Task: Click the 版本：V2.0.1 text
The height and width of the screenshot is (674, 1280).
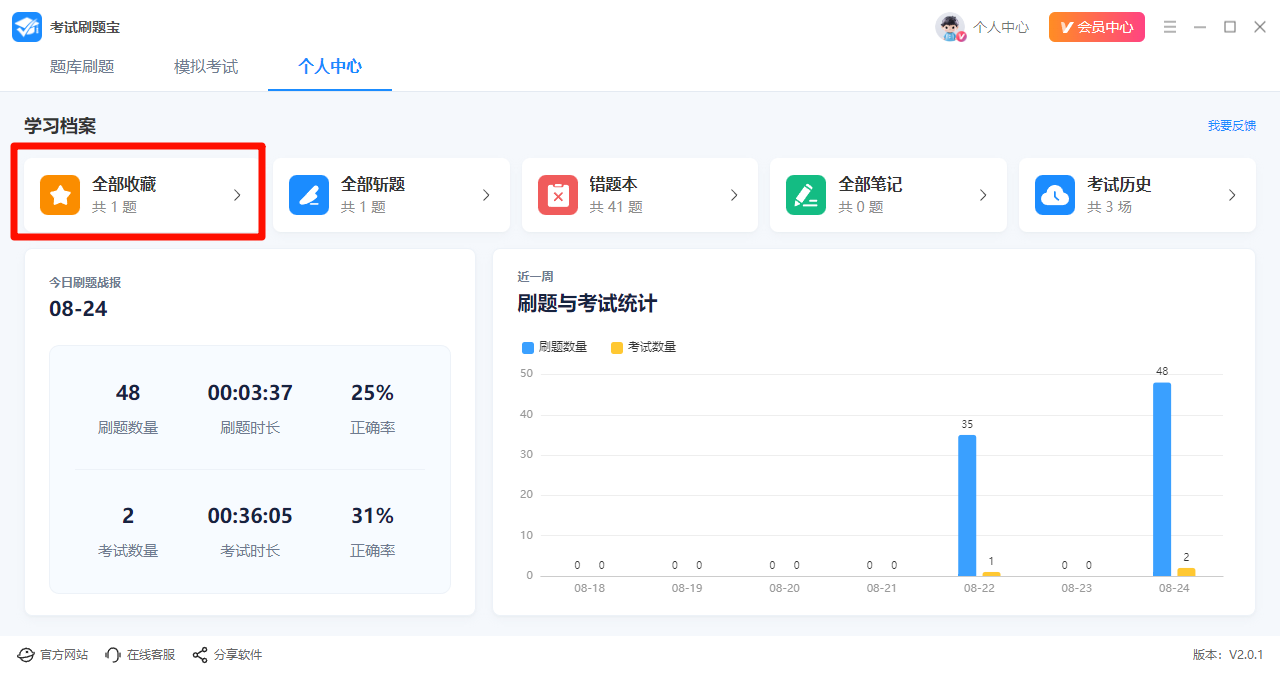Action: click(x=1228, y=655)
